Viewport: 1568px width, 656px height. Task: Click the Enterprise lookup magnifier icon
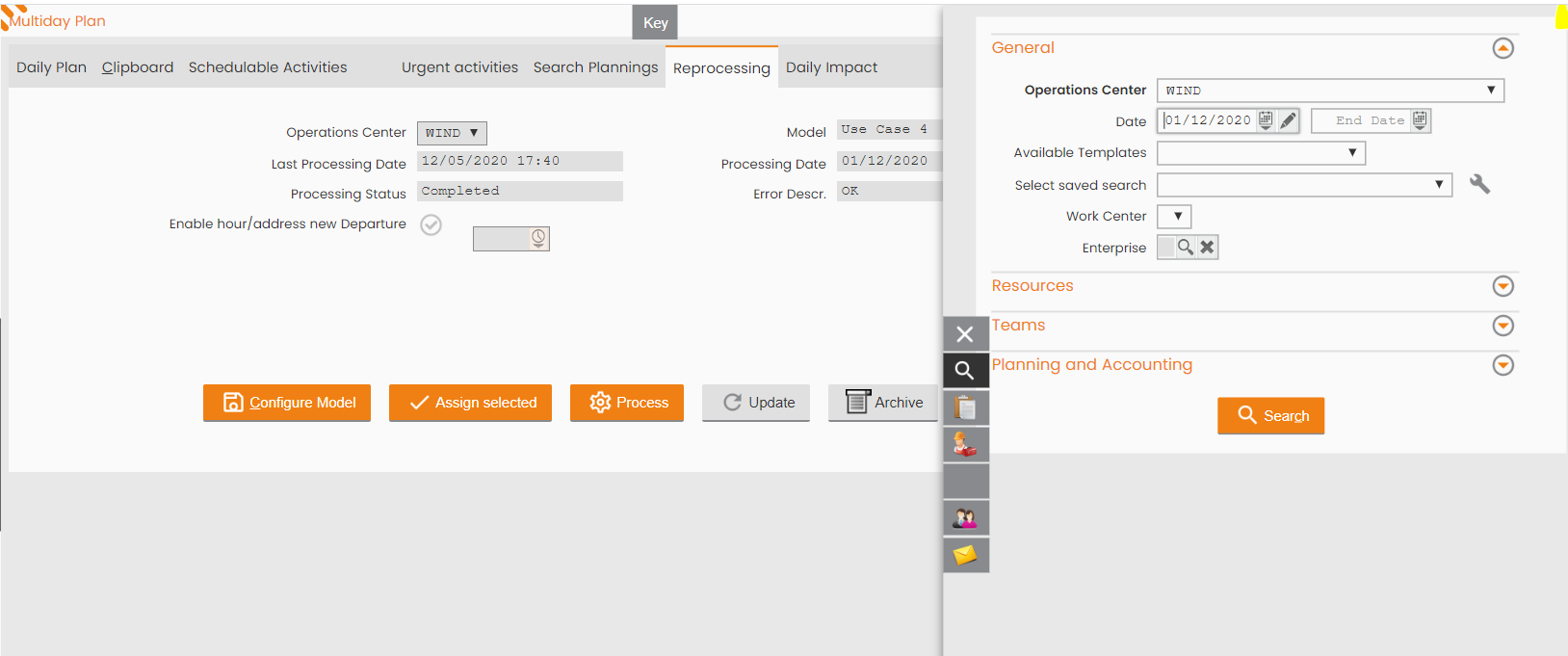pyautogui.click(x=1186, y=248)
